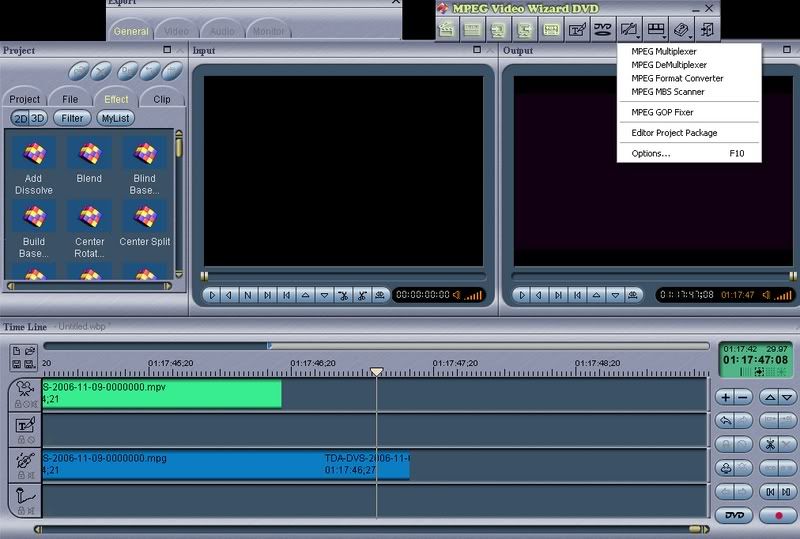Click the voice track microphone icon
Viewport: 800px width, 539px height.
coord(25,495)
